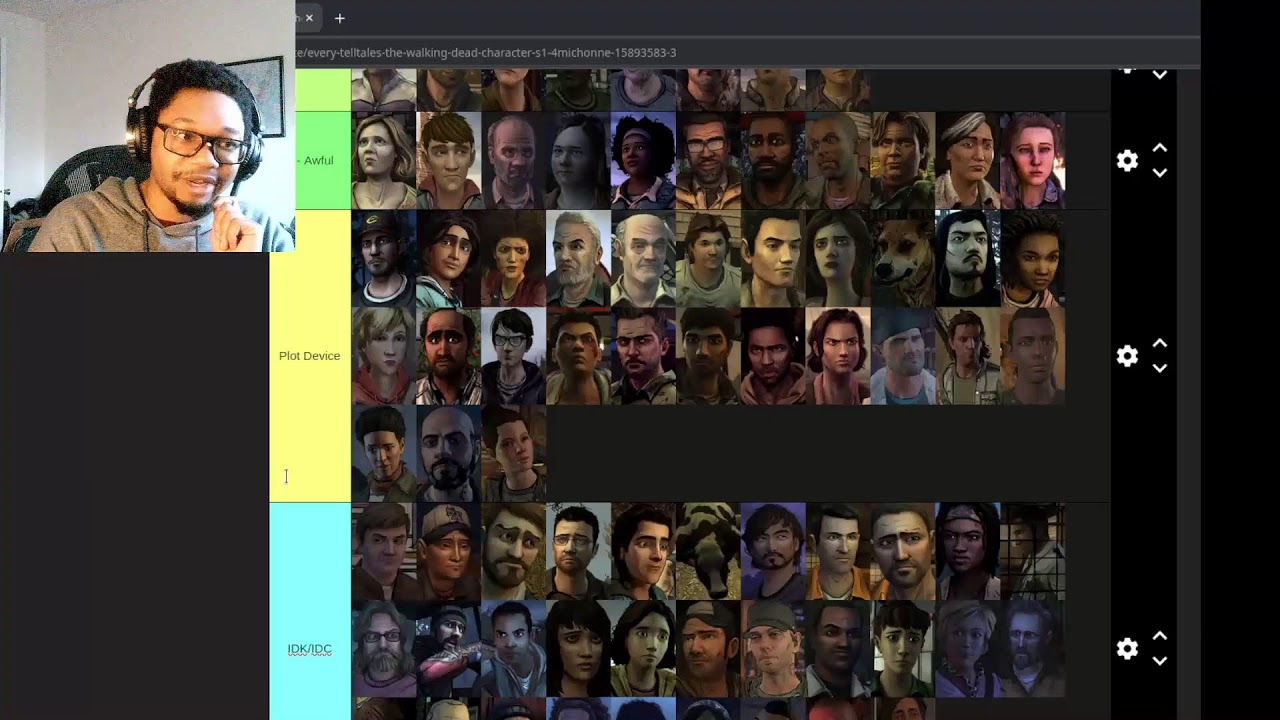Select the boy with glasses in Plot Device
Viewport: 1280px width, 720px height.
coord(514,356)
